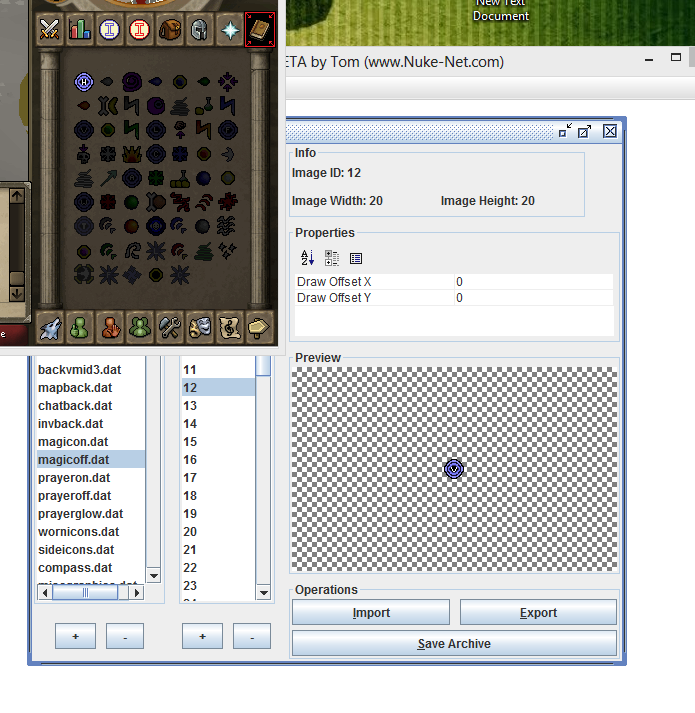This screenshot has height=713, width=695.
Task: Maximize the internal editor frame
Action: [x=584, y=131]
